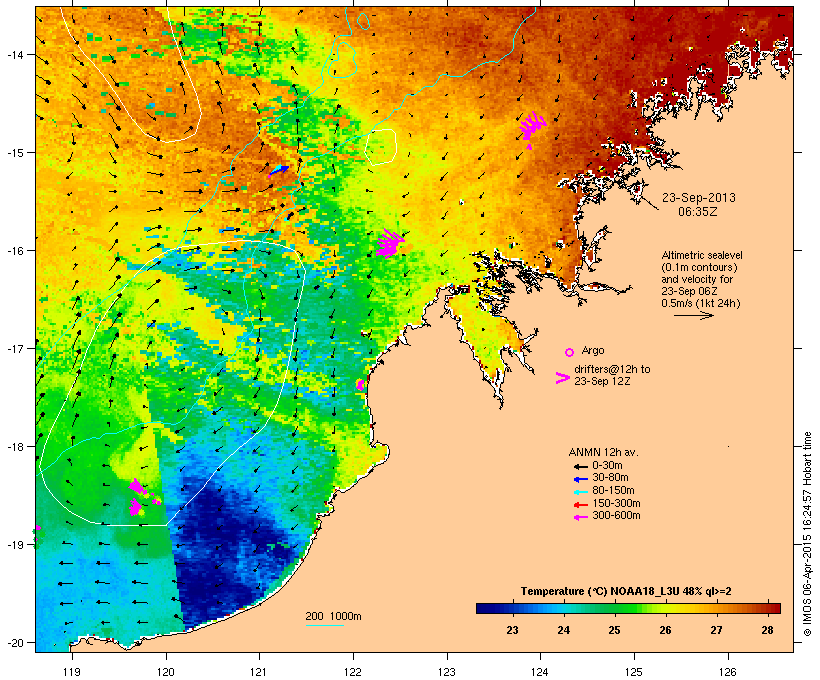Screen dimensions: 820x680
Task: Click the longitude label 124
Action: [x=540, y=672]
